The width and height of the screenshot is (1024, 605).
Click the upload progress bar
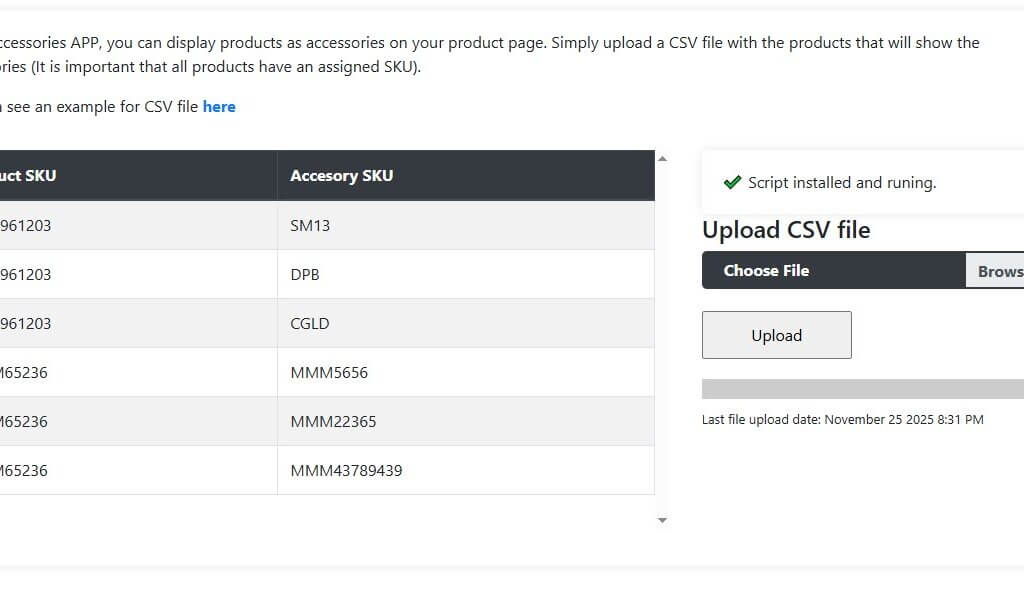click(x=862, y=389)
